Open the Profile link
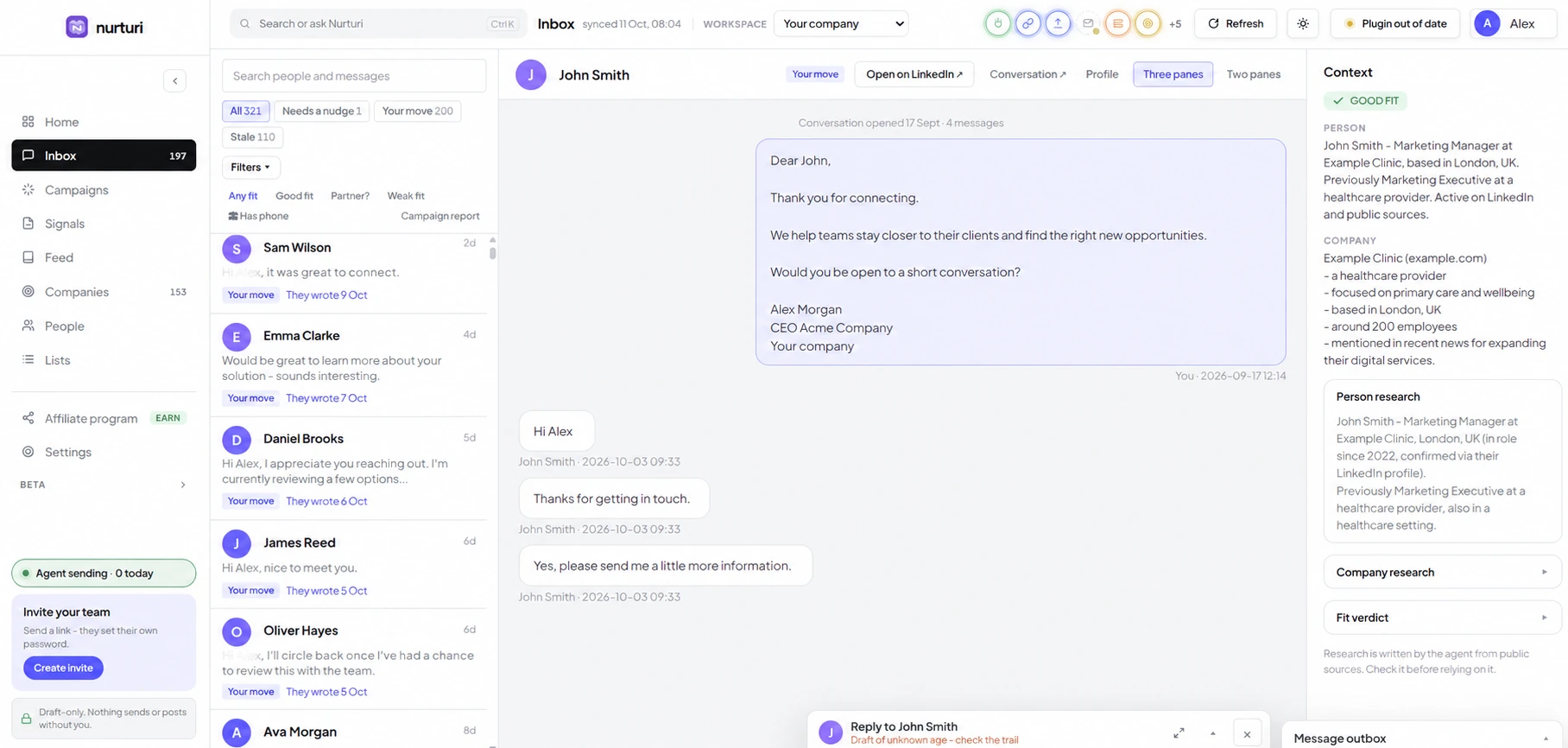Image resolution: width=1568 pixels, height=748 pixels. (x=1102, y=74)
